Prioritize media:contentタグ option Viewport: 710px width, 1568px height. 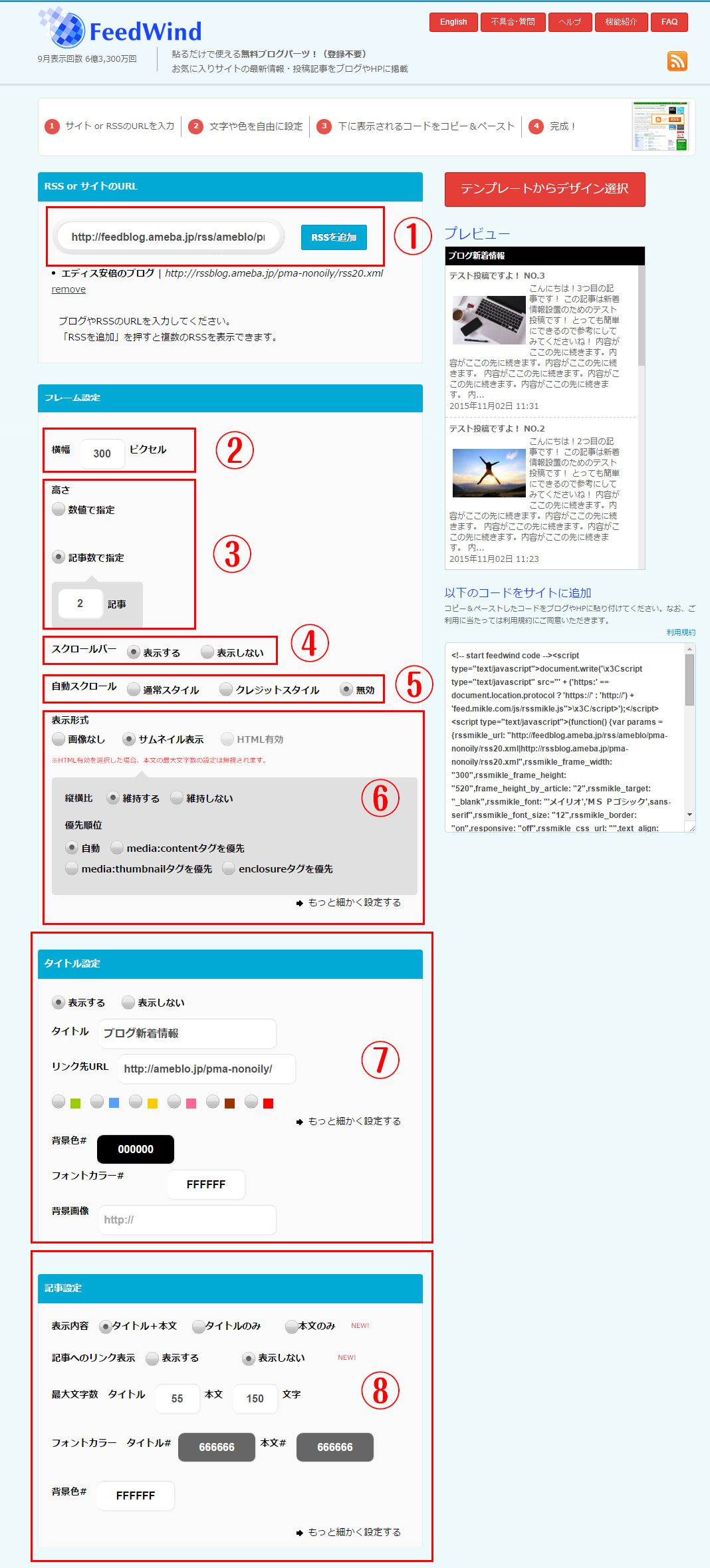[117, 848]
